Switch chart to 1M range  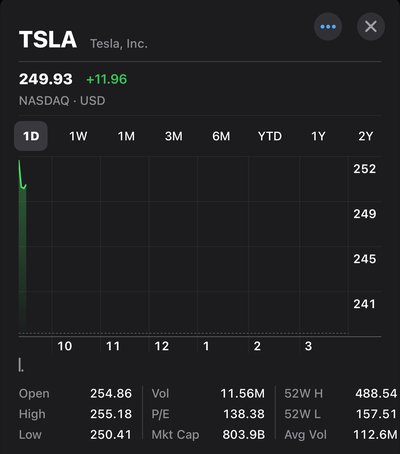coord(126,136)
